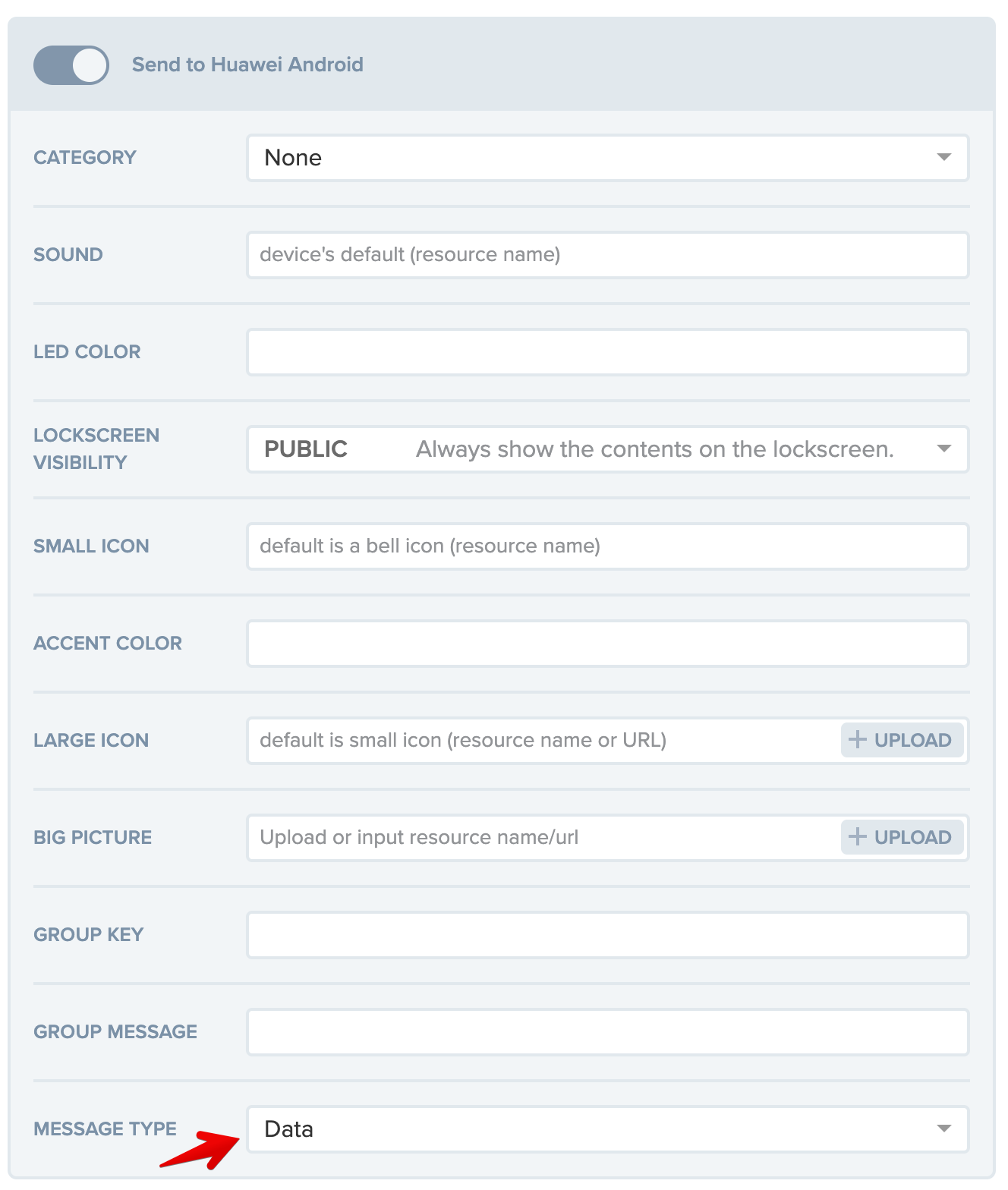
Task: Select the Small Icon text field
Action: pyautogui.click(x=531, y=546)
